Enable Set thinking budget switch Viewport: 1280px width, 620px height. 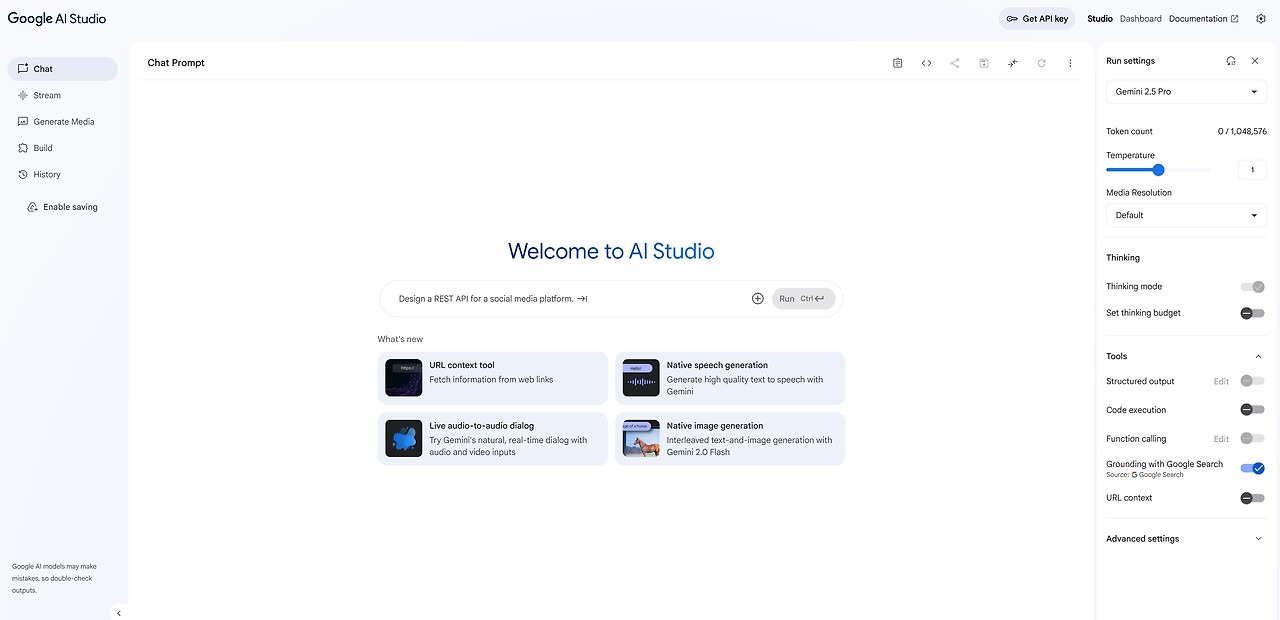(x=1253, y=313)
